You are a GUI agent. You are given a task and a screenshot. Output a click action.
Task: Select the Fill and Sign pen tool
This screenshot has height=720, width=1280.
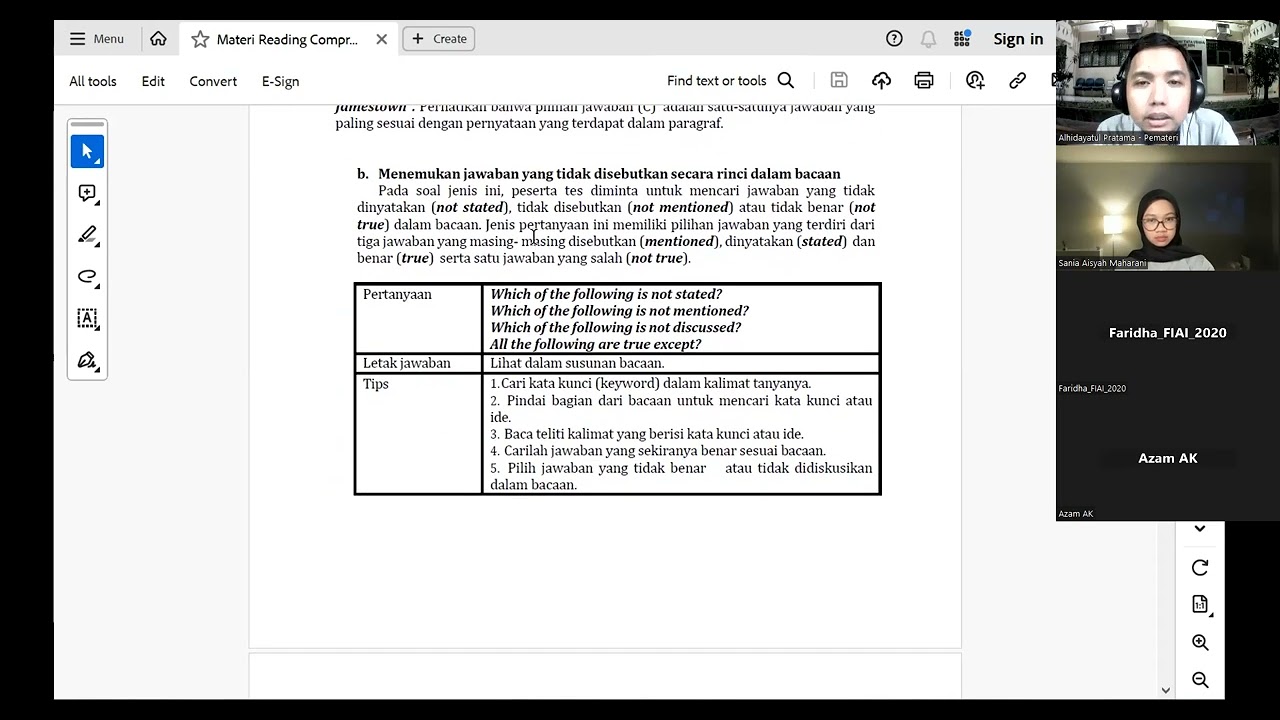coord(87,361)
